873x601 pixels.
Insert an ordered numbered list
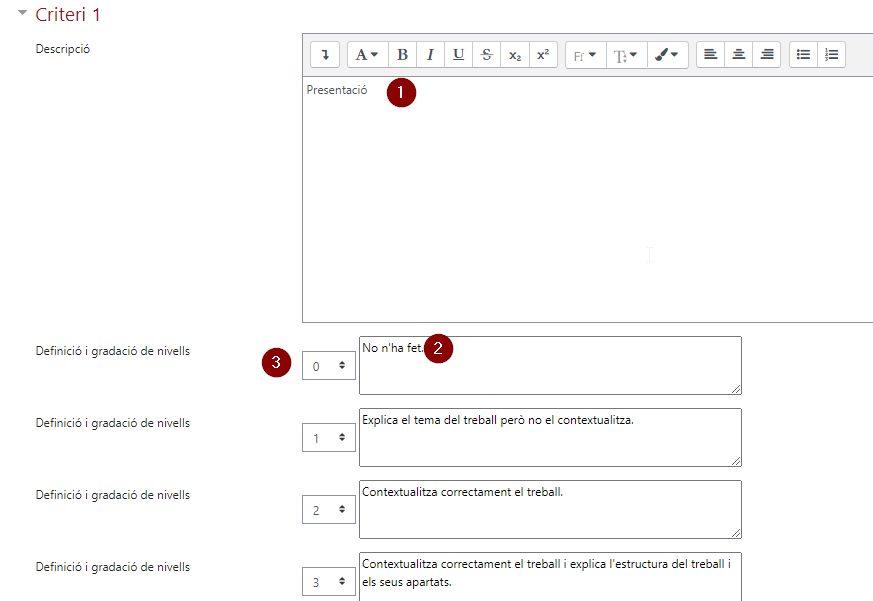pos(832,55)
